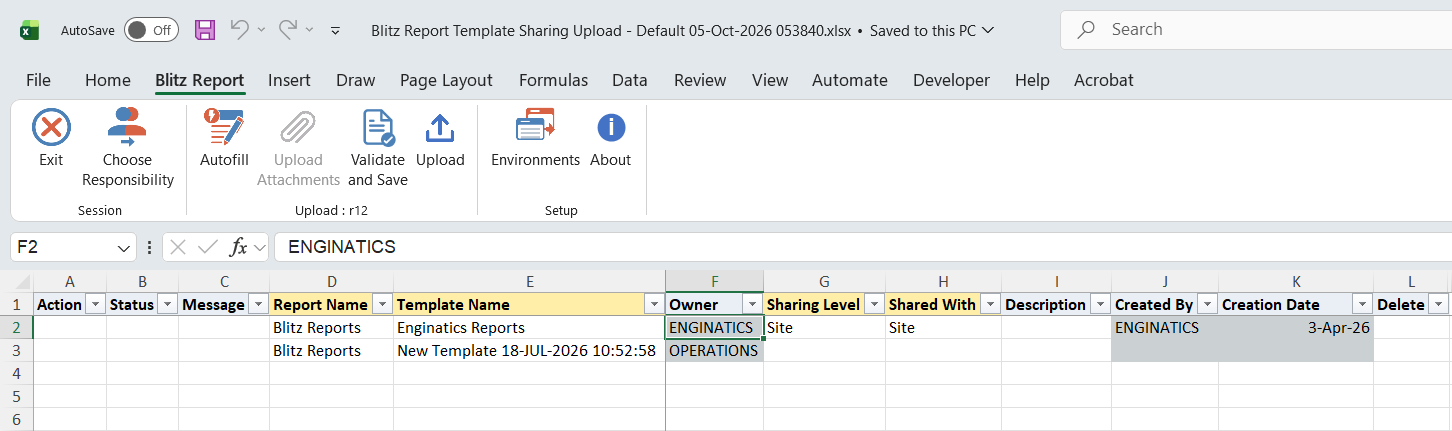The image size is (1452, 431).
Task: Open the Shared With filter dropdown
Action: pos(990,304)
